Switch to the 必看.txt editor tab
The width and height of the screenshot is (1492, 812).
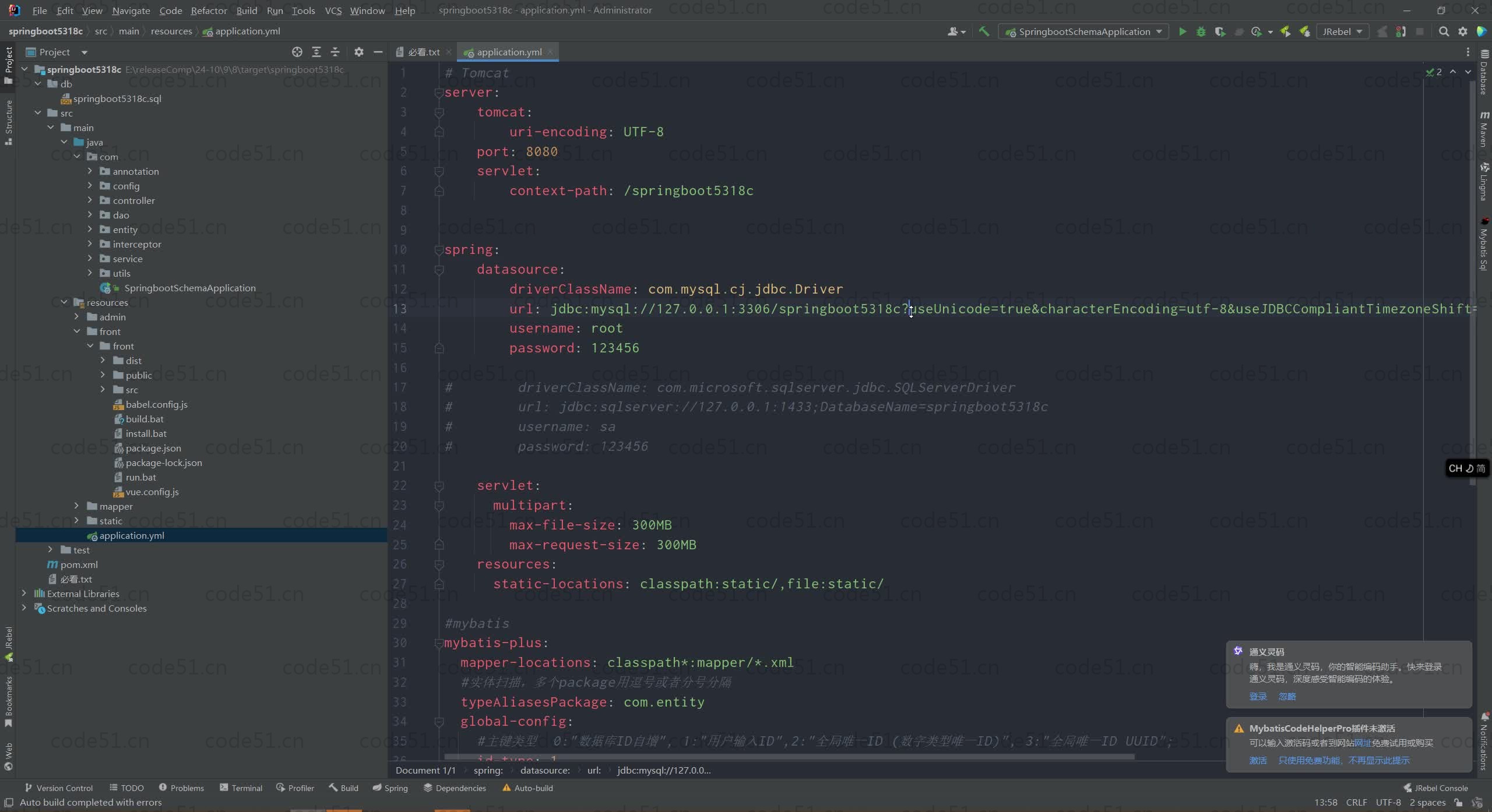click(x=423, y=52)
